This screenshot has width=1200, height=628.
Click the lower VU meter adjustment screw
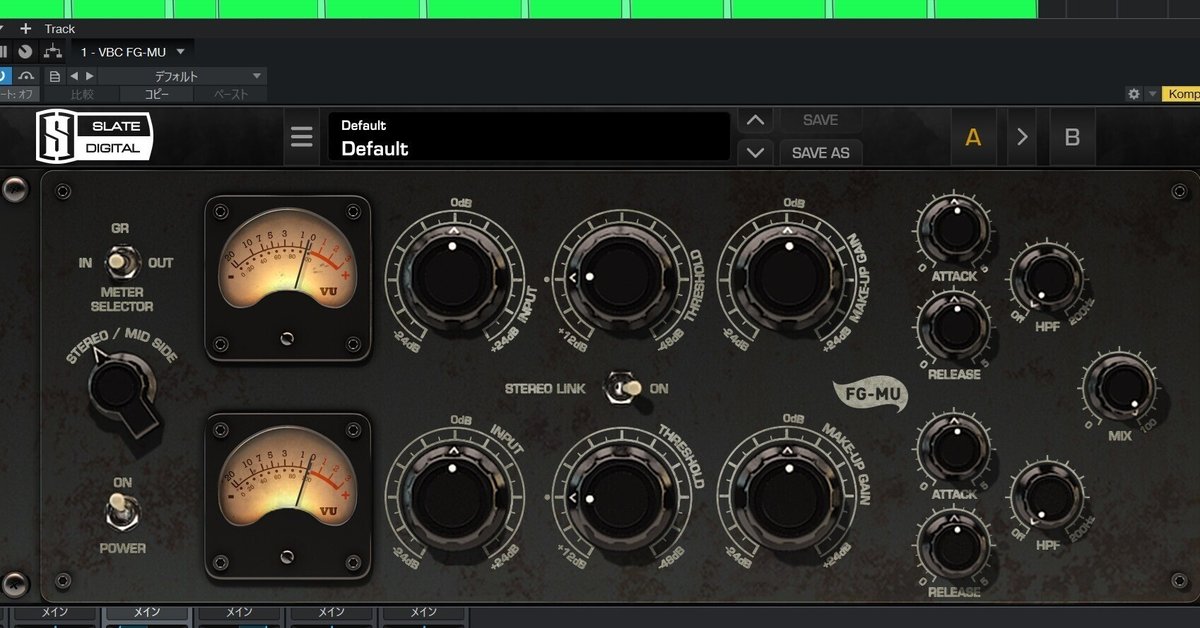(288, 557)
